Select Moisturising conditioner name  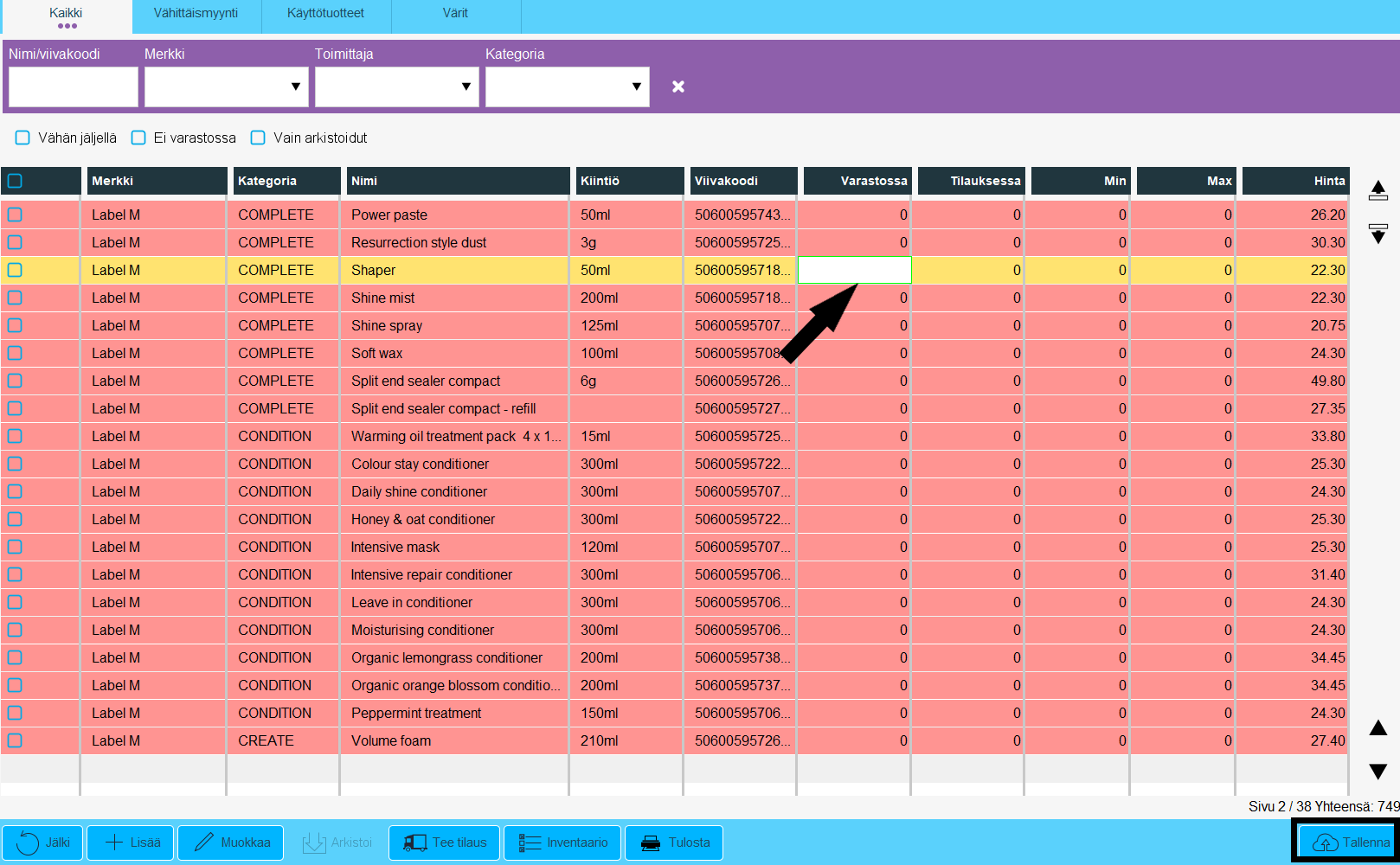pyautogui.click(x=422, y=630)
